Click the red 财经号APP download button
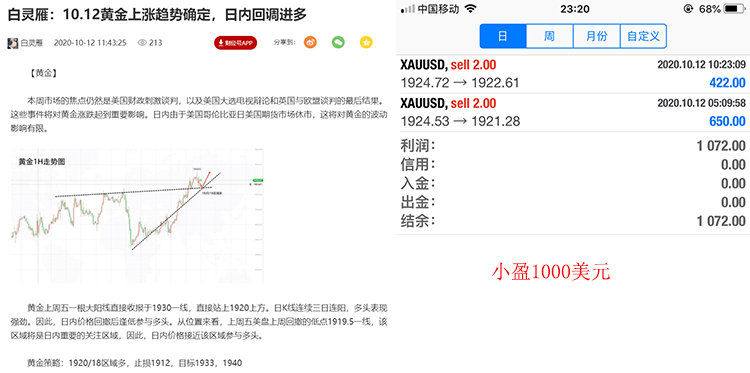Viewport: 750px width, 373px height. [235, 43]
